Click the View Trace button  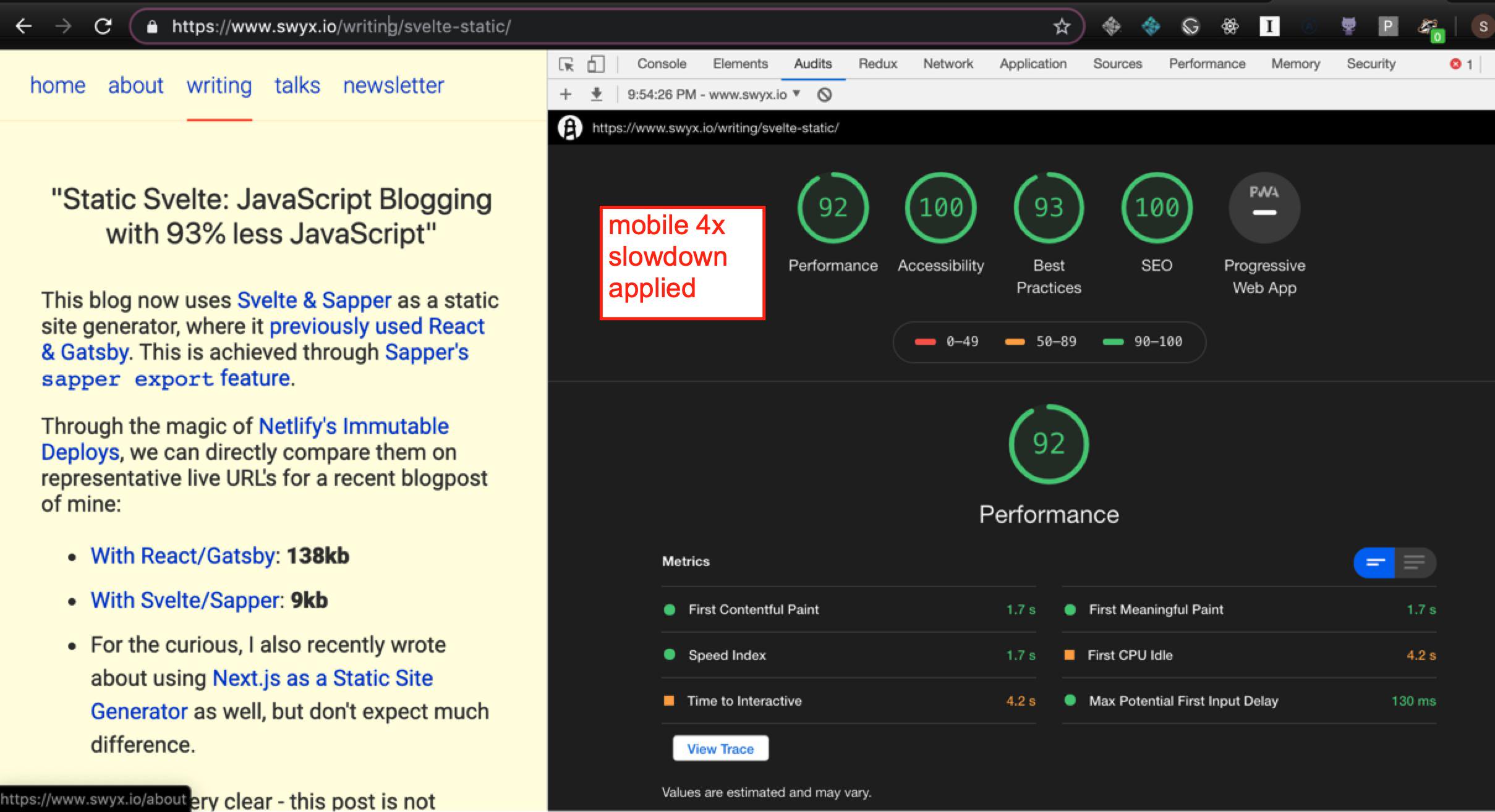[x=720, y=748]
